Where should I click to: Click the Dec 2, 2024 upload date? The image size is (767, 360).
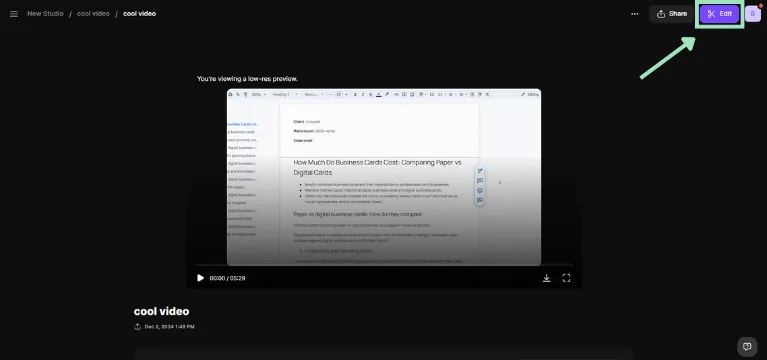pyautogui.click(x=169, y=327)
